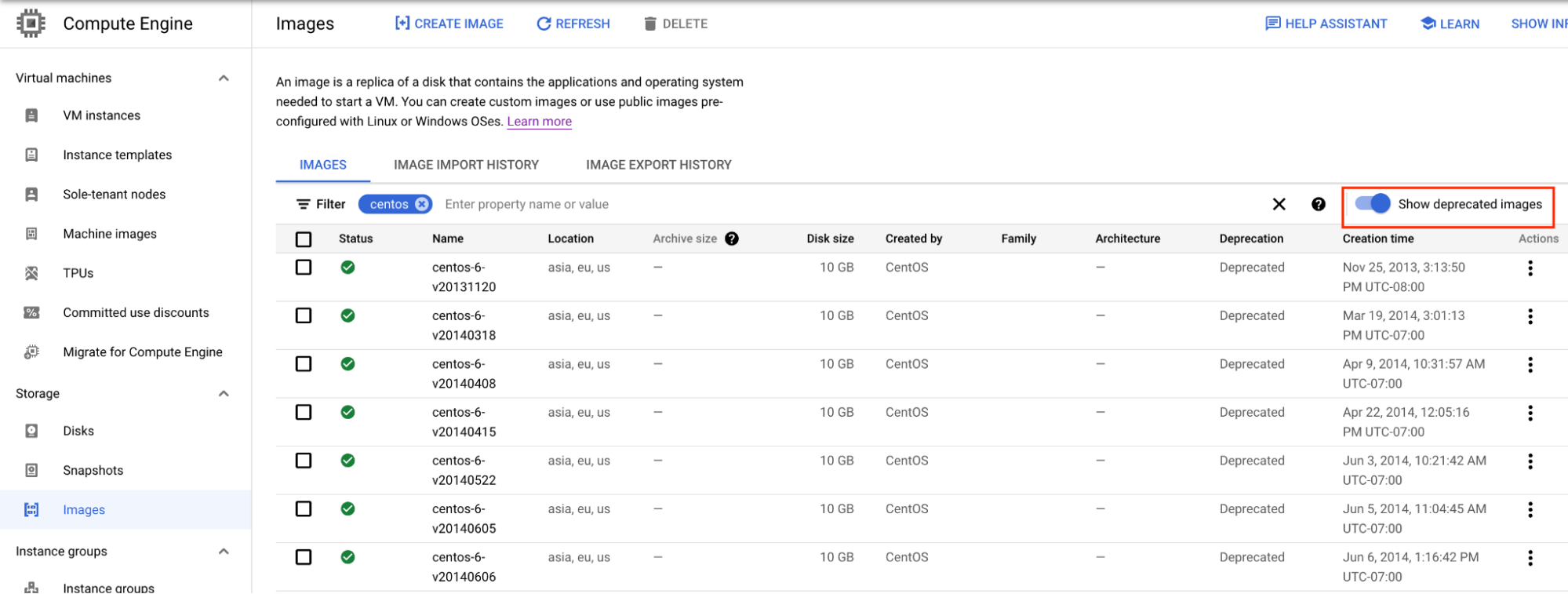Collapse the Virtual machines section
This screenshot has width=1568, height=594.
(x=224, y=78)
